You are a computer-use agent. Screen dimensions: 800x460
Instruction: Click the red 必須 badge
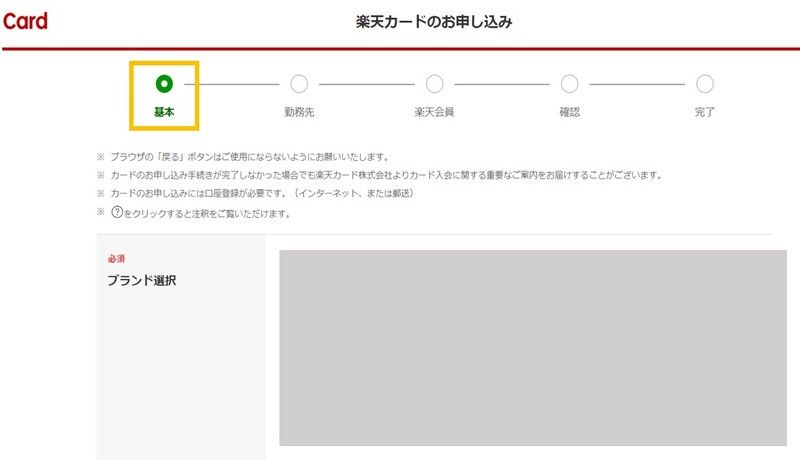click(x=116, y=259)
